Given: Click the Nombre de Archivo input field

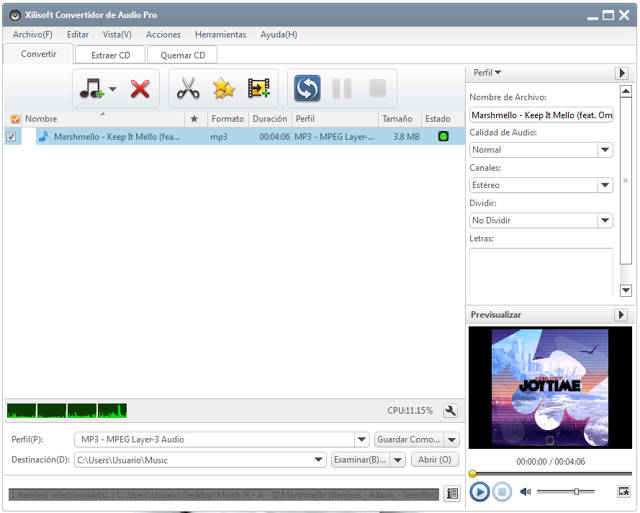Looking at the screenshot, I should pyautogui.click(x=541, y=115).
